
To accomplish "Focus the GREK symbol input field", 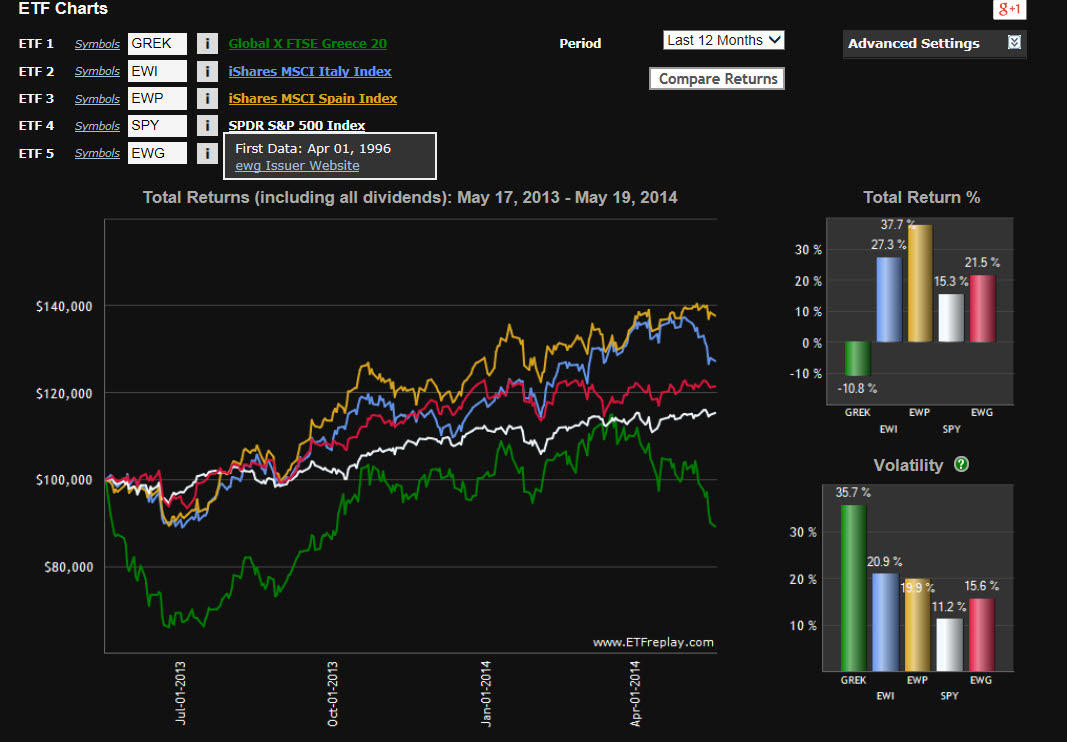I will [157, 44].
